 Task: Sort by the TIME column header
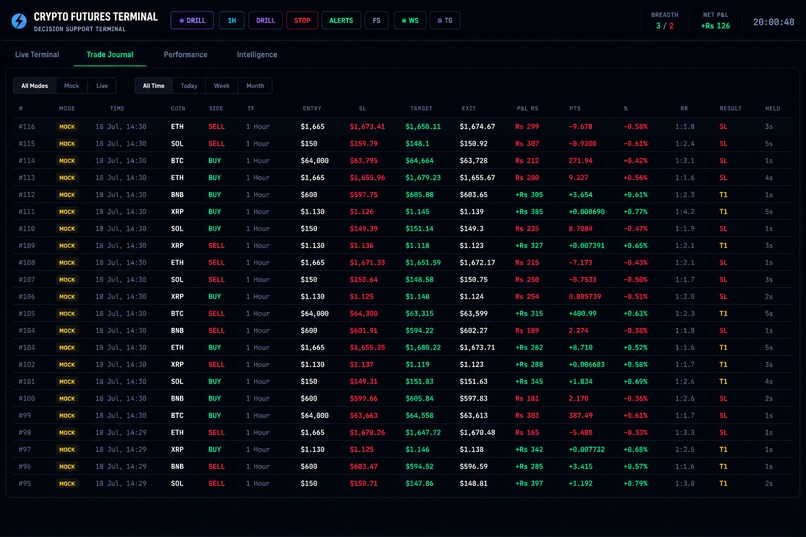[117, 108]
